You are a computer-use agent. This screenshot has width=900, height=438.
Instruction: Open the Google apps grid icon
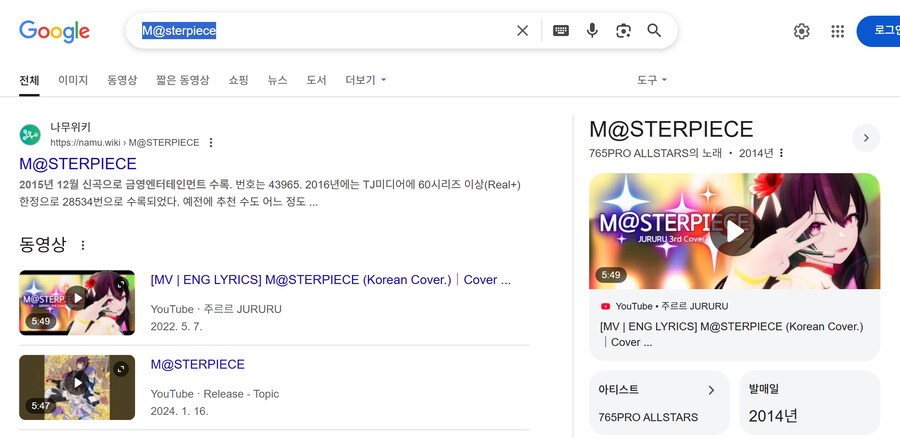click(x=837, y=31)
